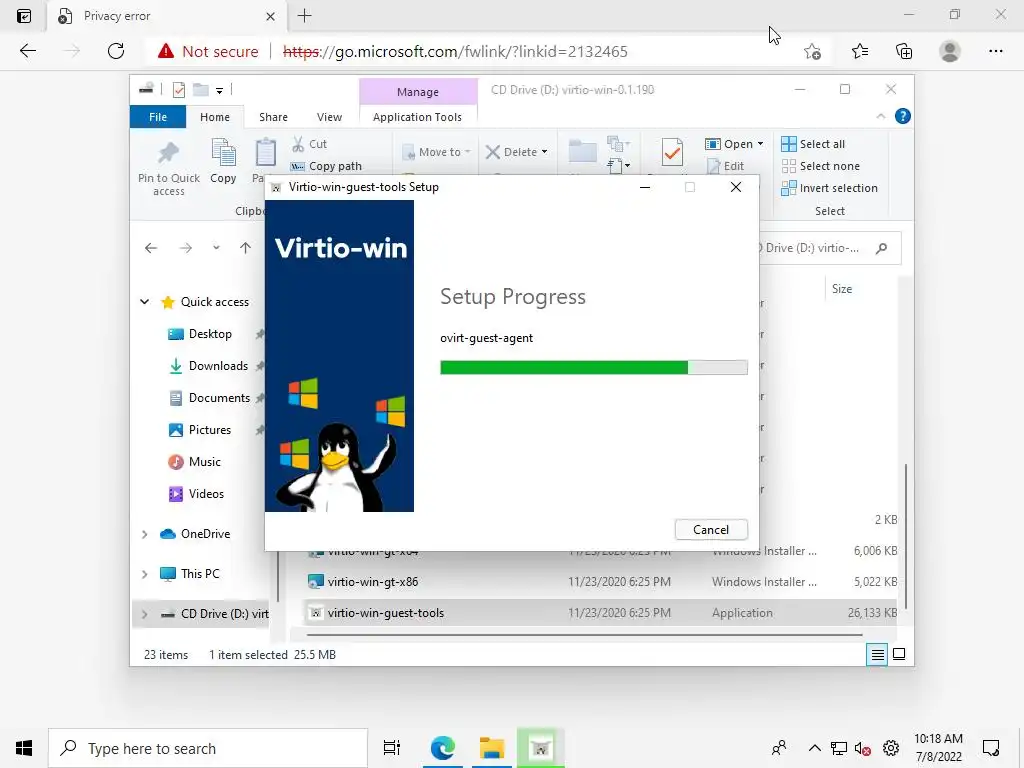Click the Not secure warning indicator
1024x768 pixels.
click(208, 51)
